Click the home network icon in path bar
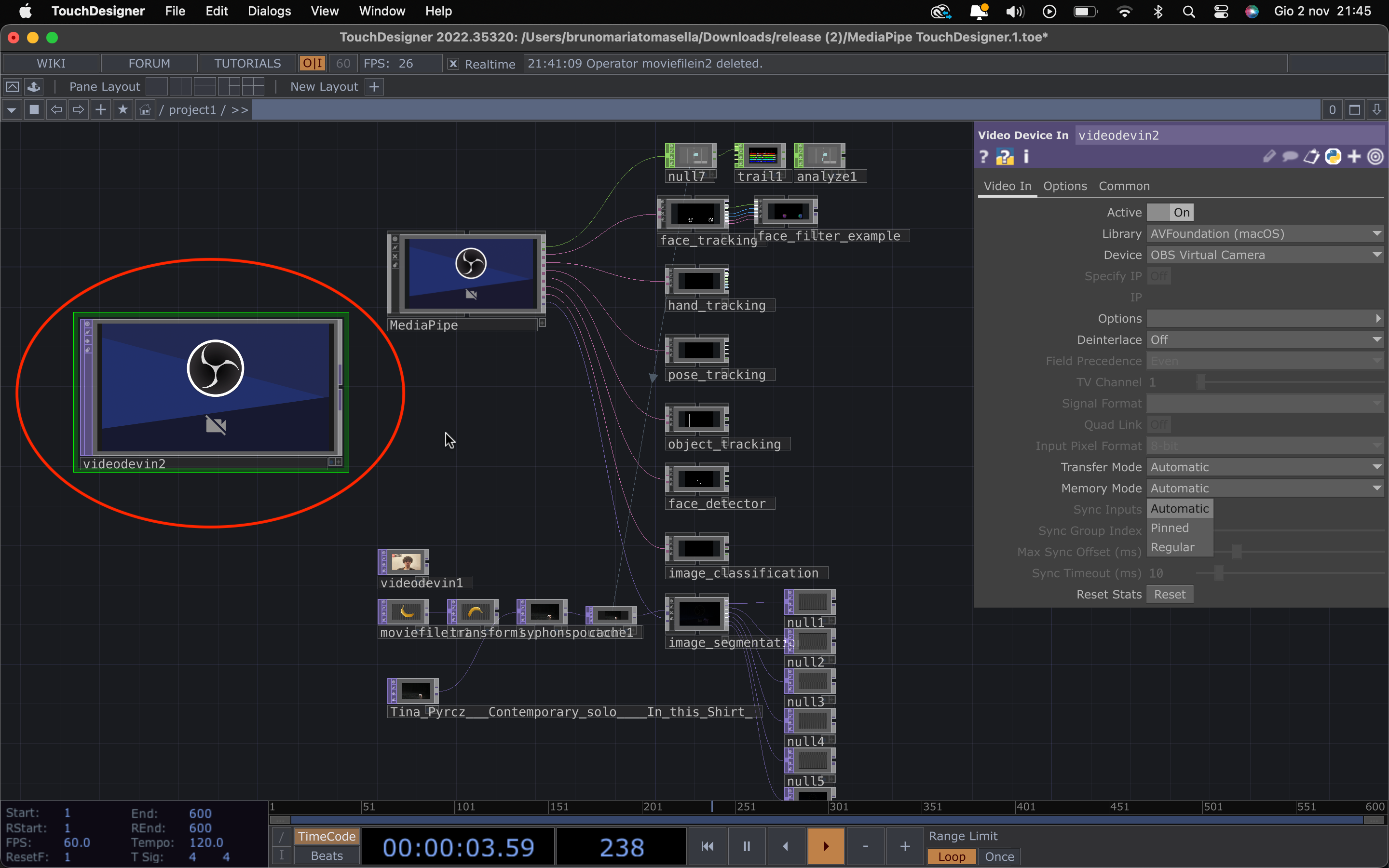The width and height of the screenshot is (1389, 868). (145, 109)
